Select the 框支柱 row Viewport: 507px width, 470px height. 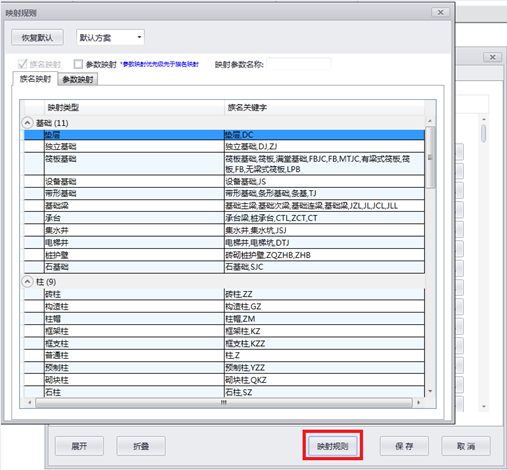point(224,343)
